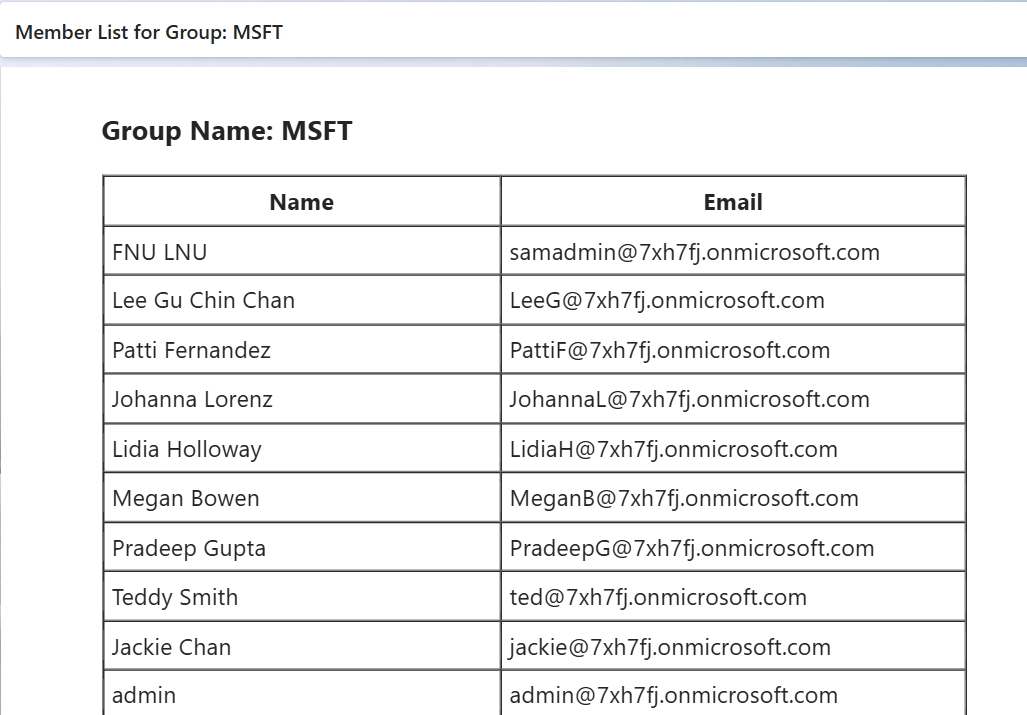The width and height of the screenshot is (1027, 715).
Task: Click JohannaL email address cell
Action: (x=689, y=400)
